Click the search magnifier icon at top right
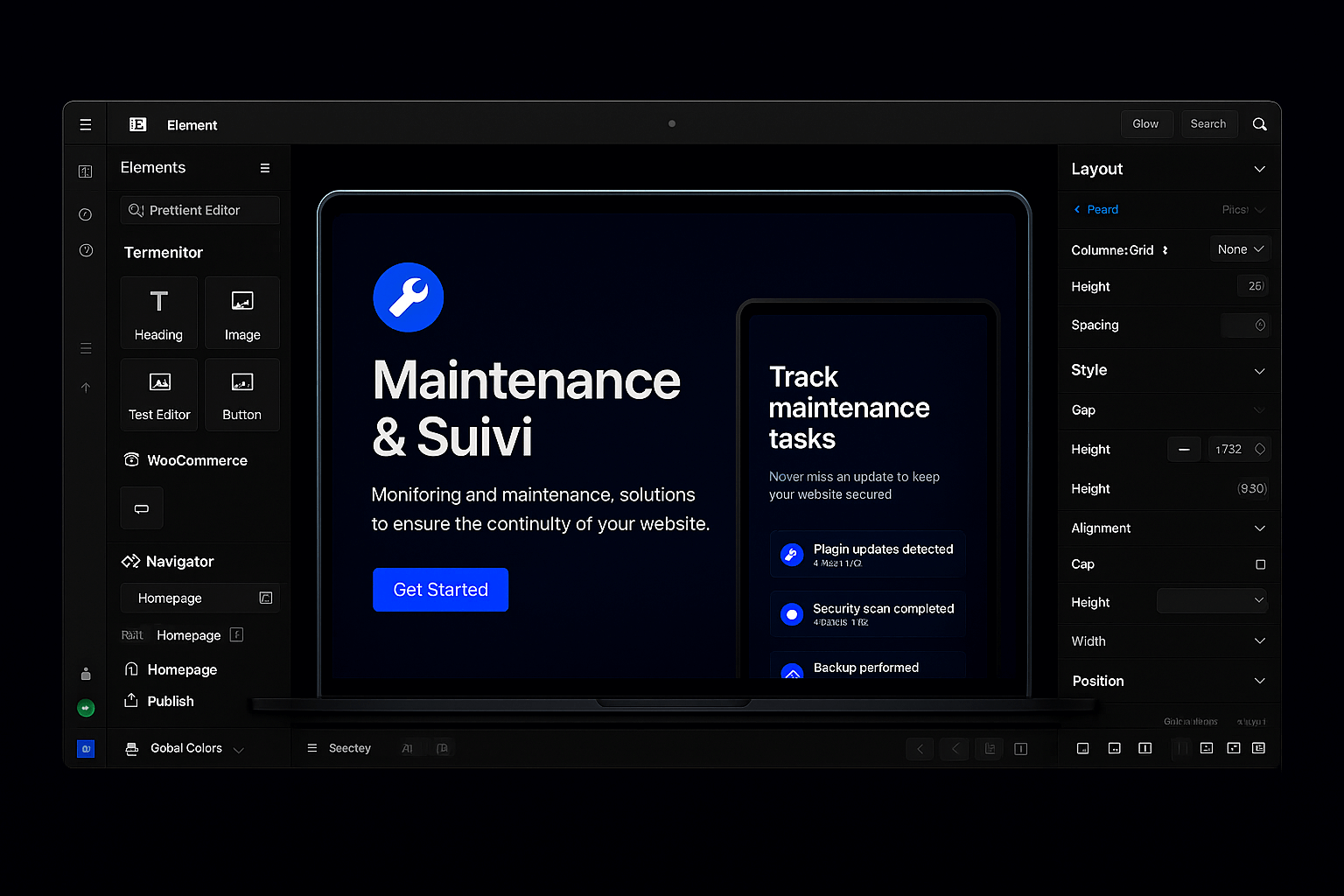 [1259, 124]
